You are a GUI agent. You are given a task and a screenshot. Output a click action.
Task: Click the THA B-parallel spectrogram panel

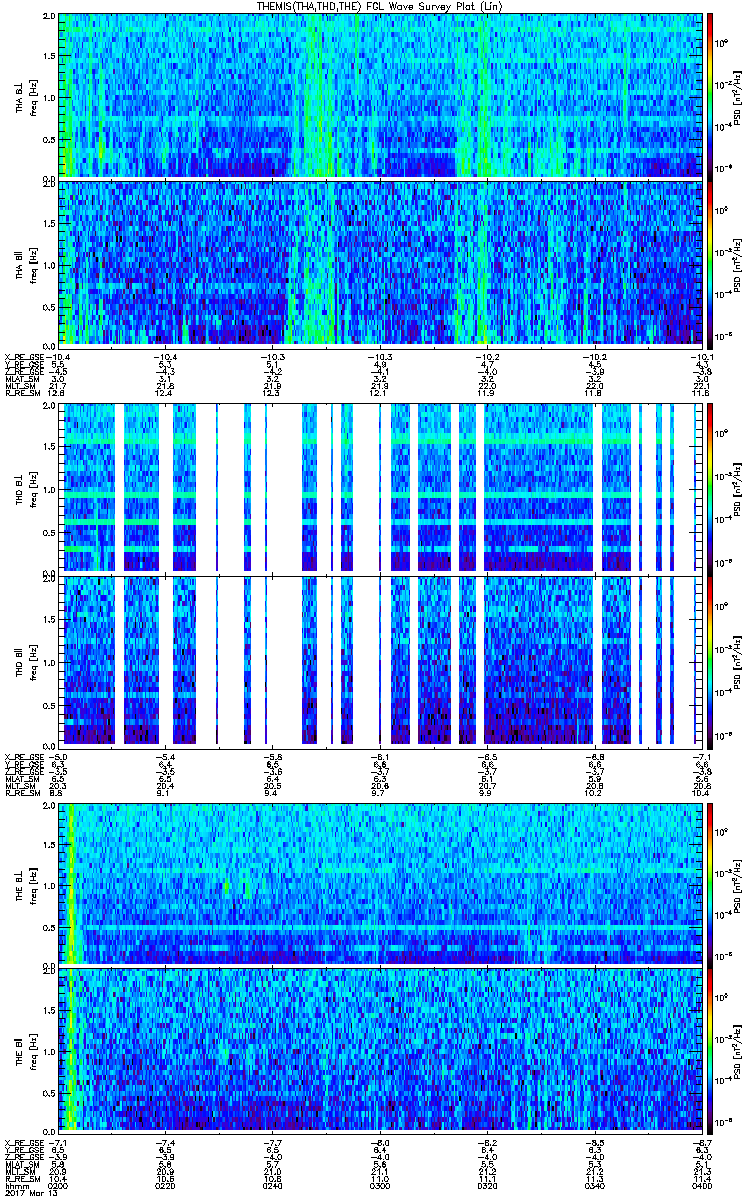tap(381, 262)
